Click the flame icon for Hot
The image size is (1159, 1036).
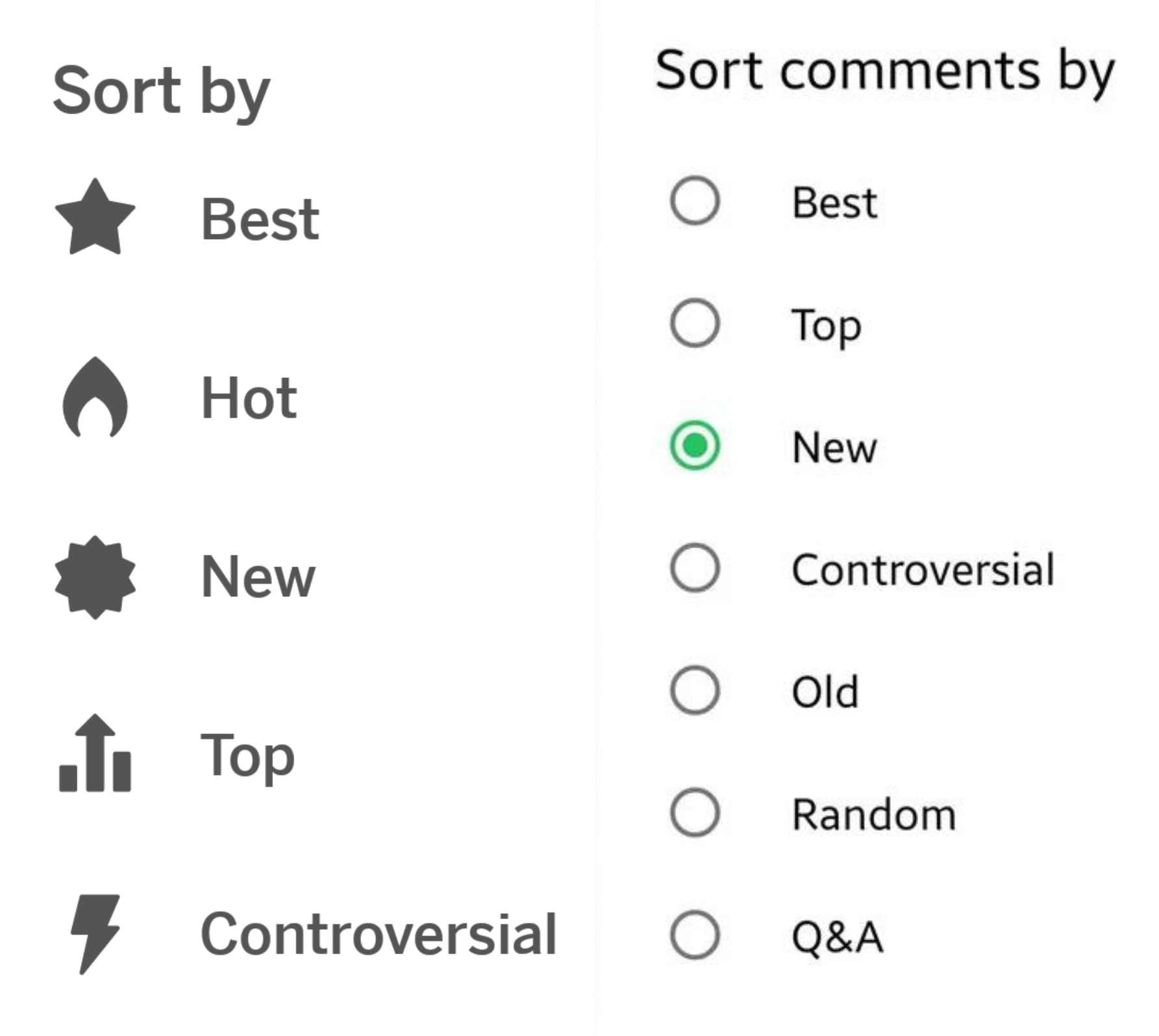tap(95, 397)
